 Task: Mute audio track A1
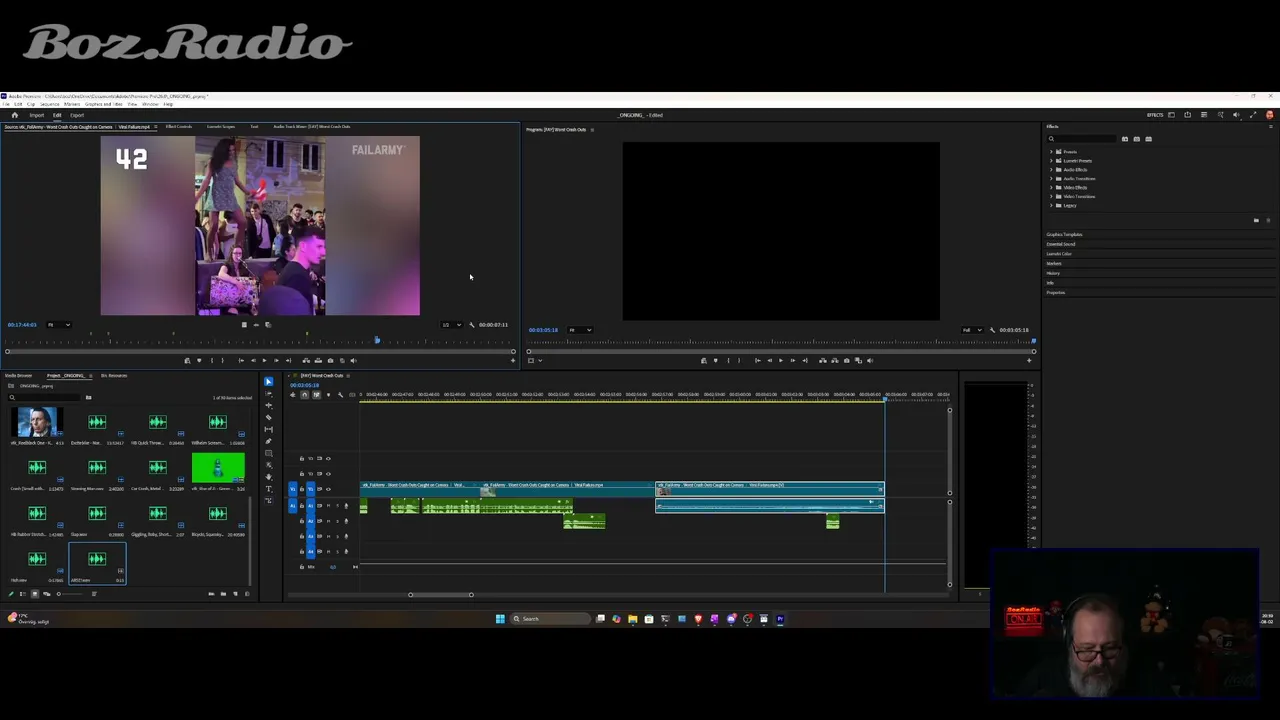pyautogui.click(x=328, y=506)
